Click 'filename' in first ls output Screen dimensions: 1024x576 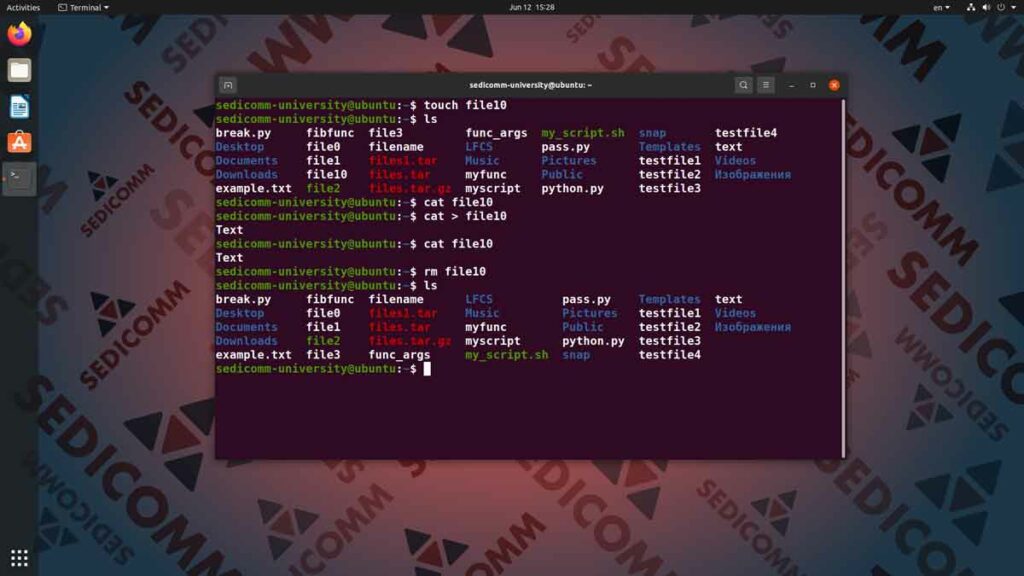point(396,147)
